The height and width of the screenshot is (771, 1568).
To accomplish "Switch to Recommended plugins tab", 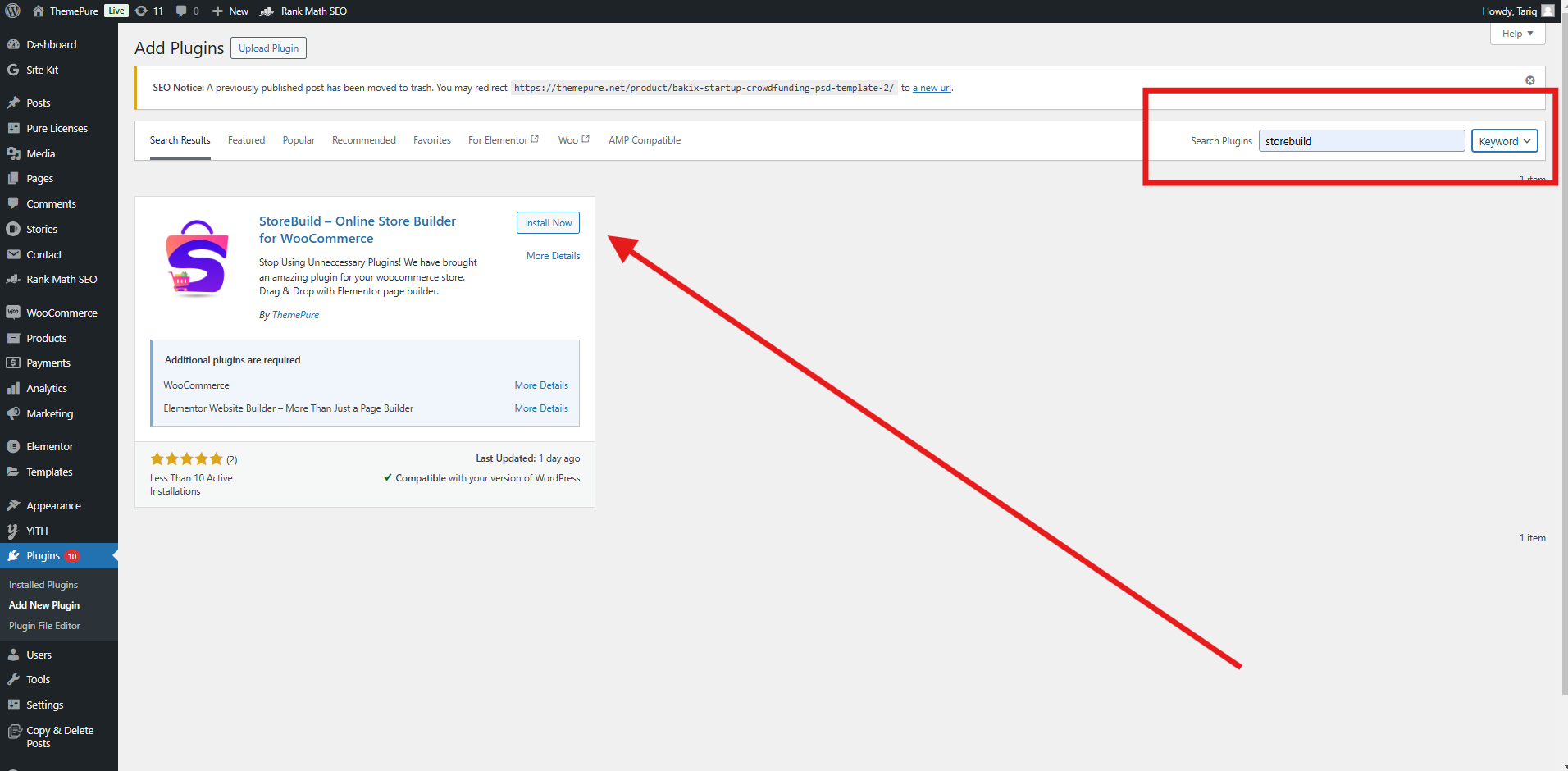I will click(x=364, y=140).
